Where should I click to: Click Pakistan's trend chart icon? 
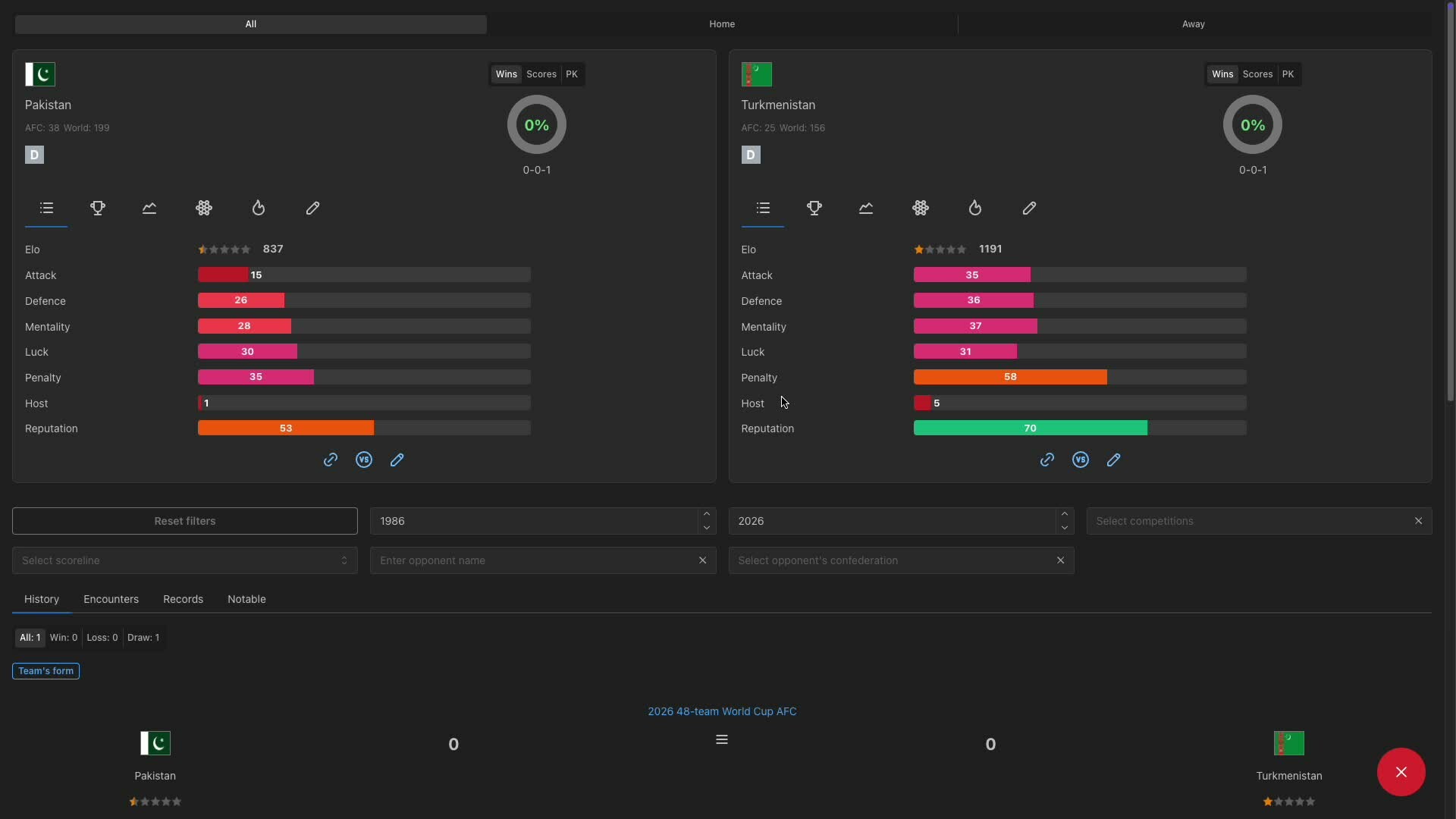149,208
